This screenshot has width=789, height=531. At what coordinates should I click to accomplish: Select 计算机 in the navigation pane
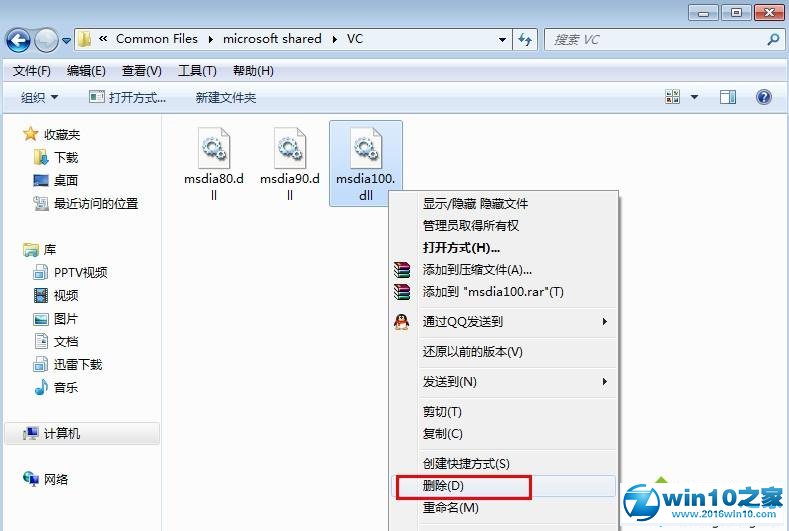(x=61, y=433)
